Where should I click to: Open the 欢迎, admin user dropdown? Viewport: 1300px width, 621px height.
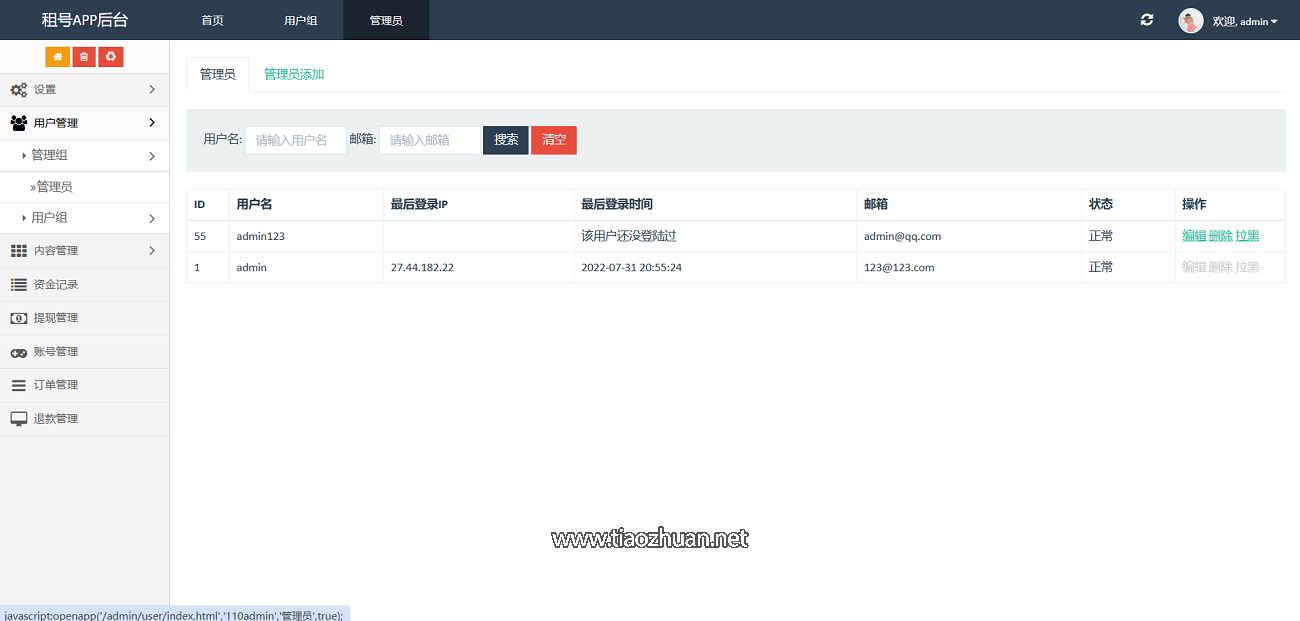pyautogui.click(x=1245, y=21)
